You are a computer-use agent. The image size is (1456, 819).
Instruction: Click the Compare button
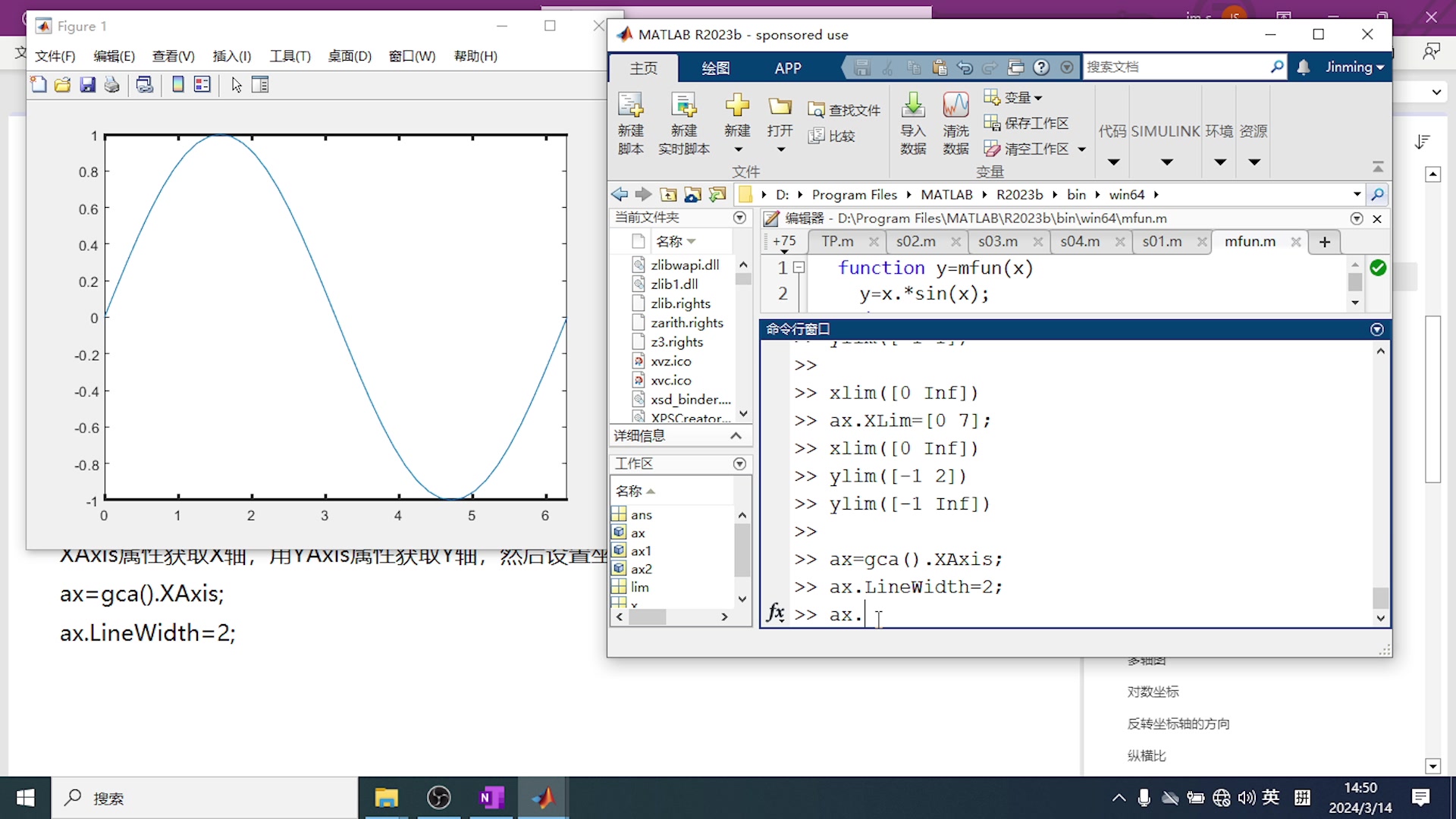click(x=832, y=136)
